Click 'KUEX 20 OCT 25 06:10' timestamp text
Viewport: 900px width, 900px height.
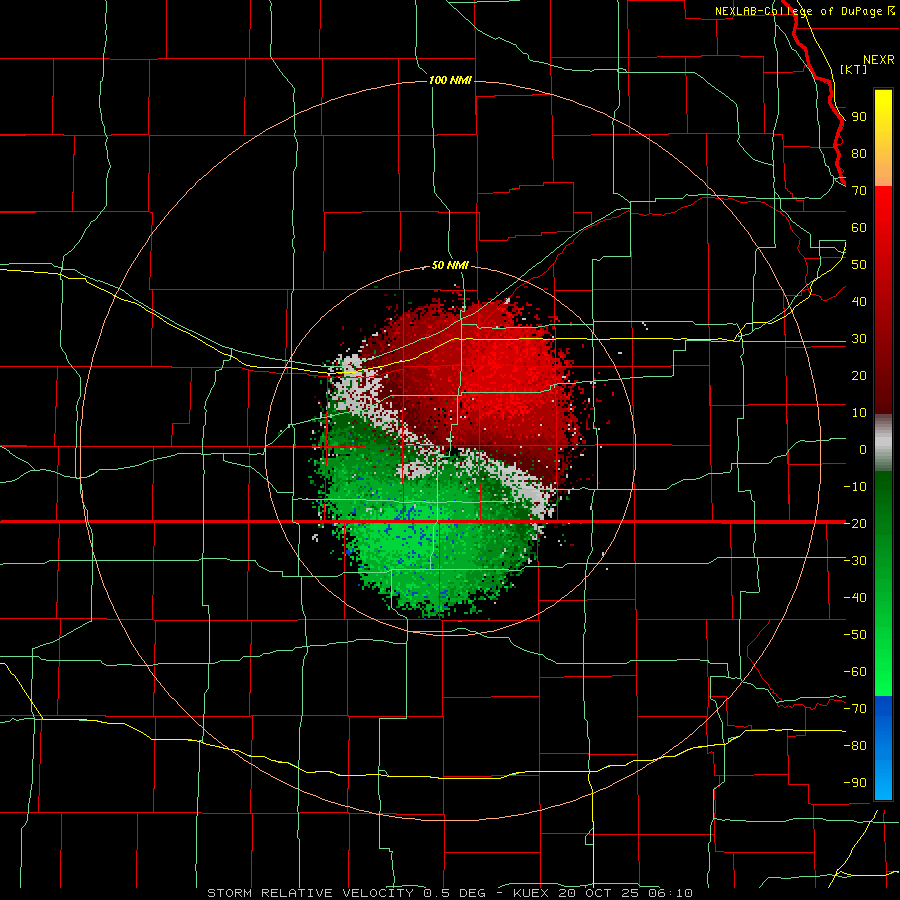click(x=603, y=893)
